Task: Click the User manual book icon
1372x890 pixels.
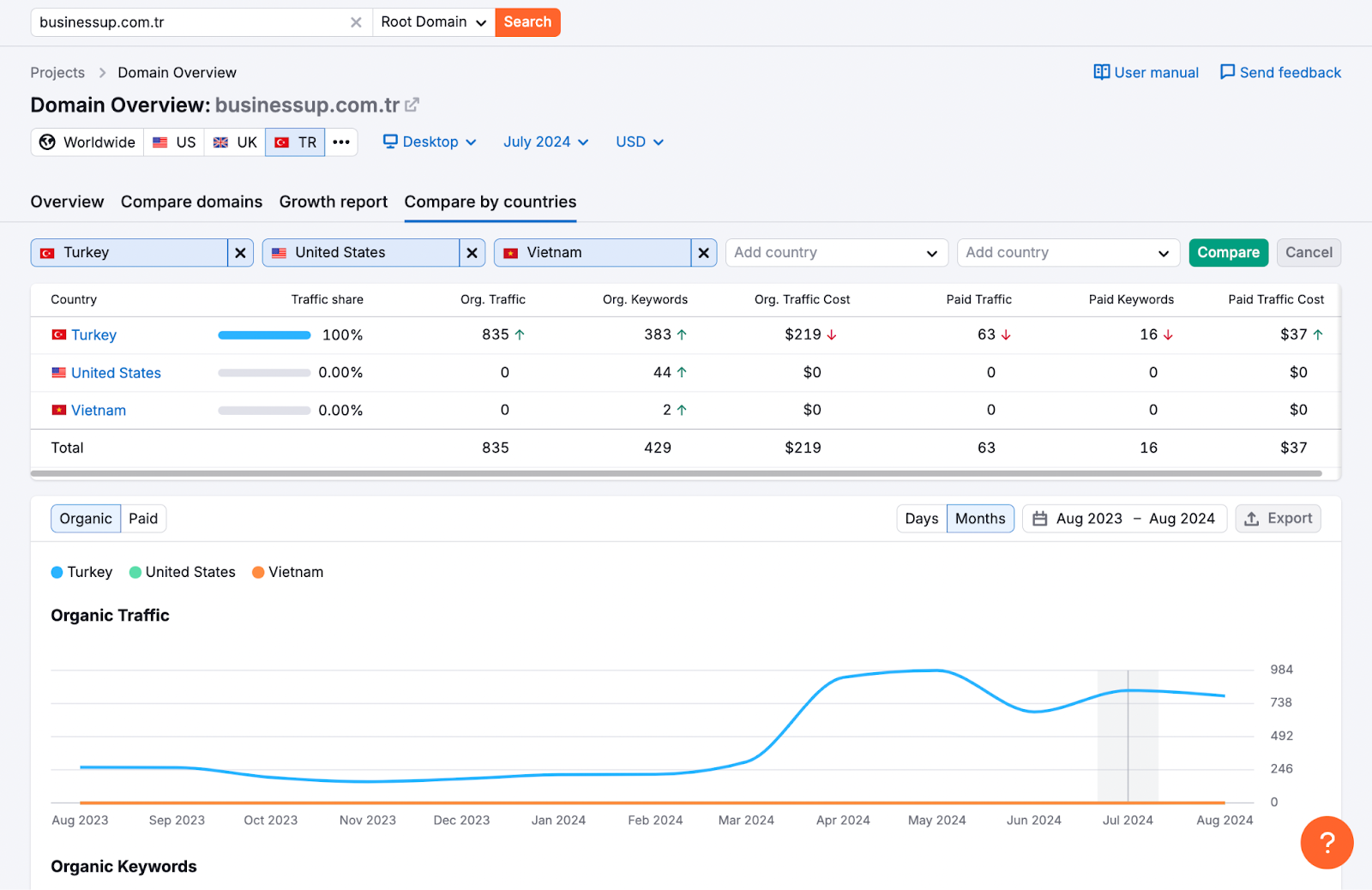Action: 1102,72
